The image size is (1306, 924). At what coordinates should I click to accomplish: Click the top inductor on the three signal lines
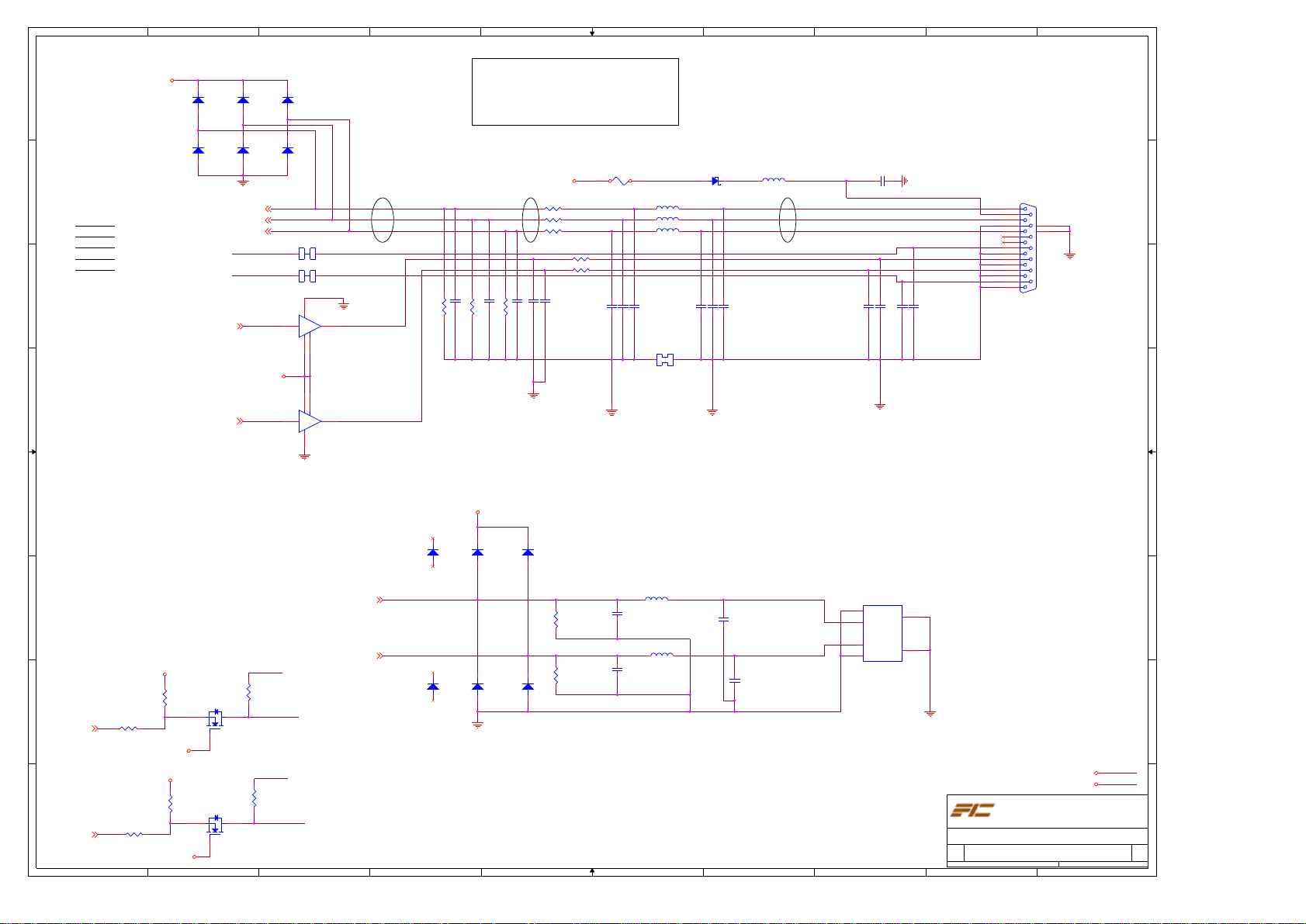668,208
